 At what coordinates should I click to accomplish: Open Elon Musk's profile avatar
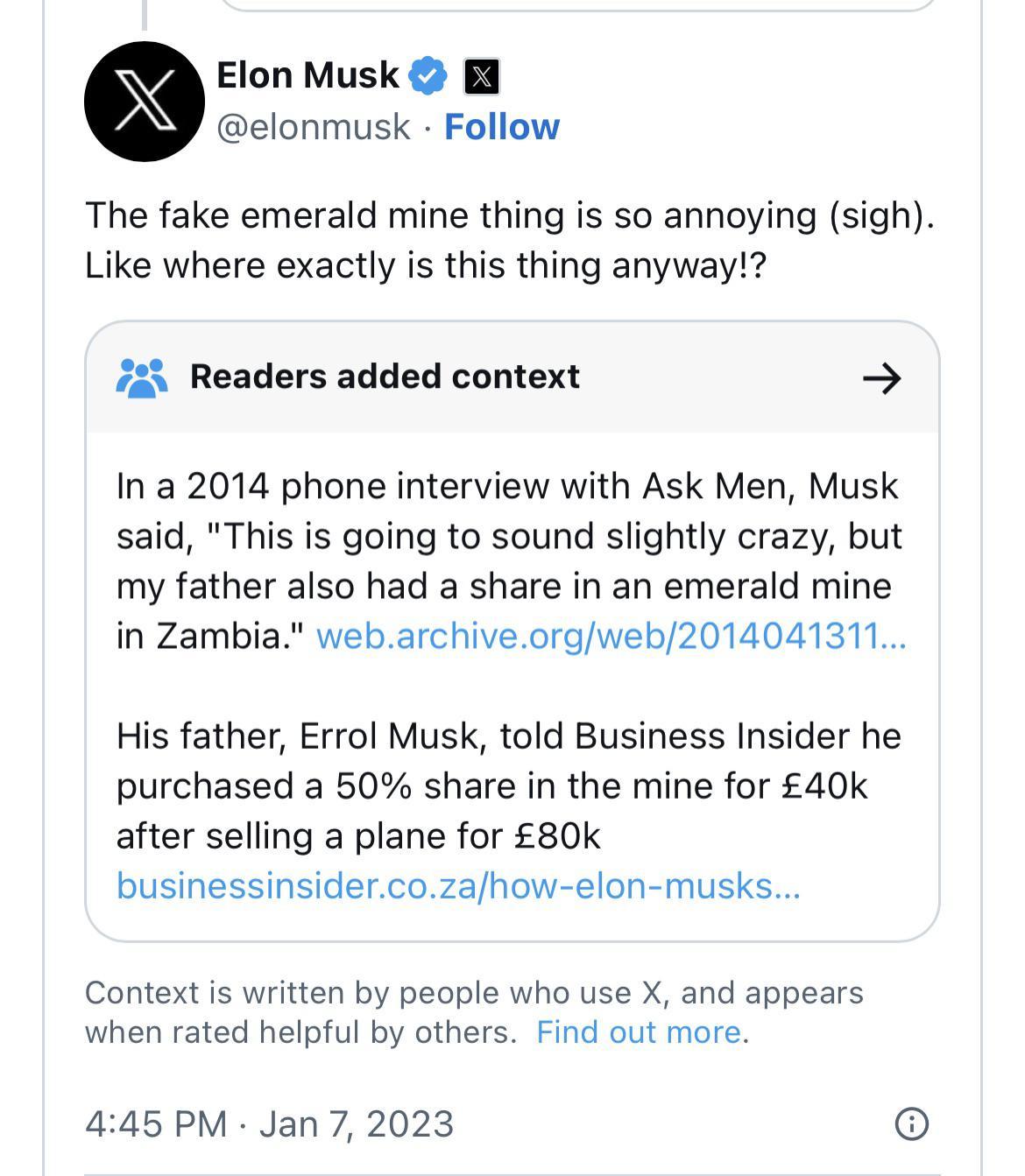click(145, 102)
